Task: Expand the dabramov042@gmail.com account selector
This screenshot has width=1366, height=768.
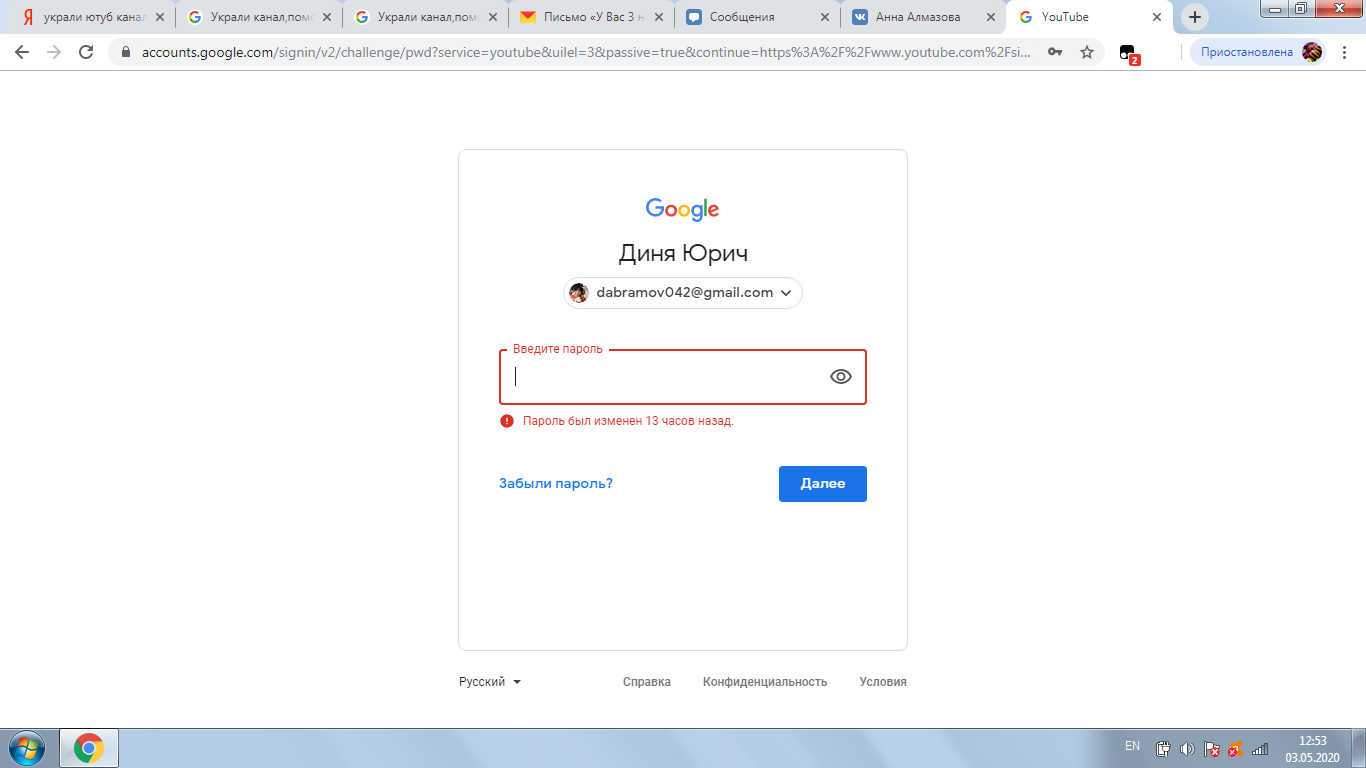Action: tap(683, 293)
